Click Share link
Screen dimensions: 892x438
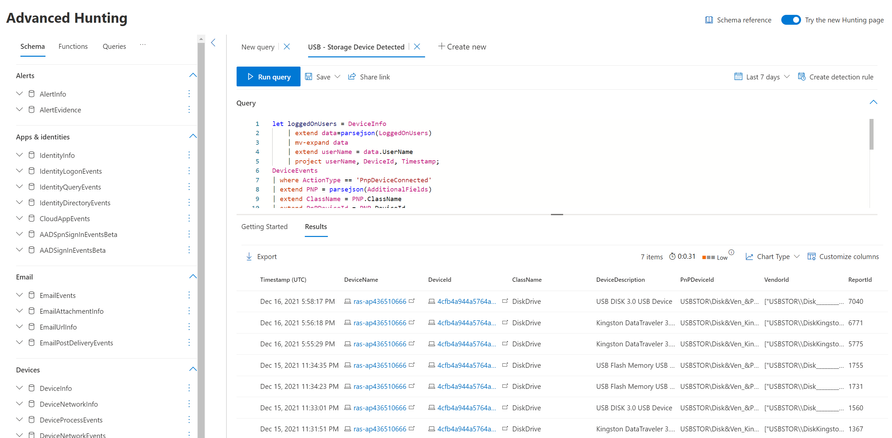[x=369, y=77]
